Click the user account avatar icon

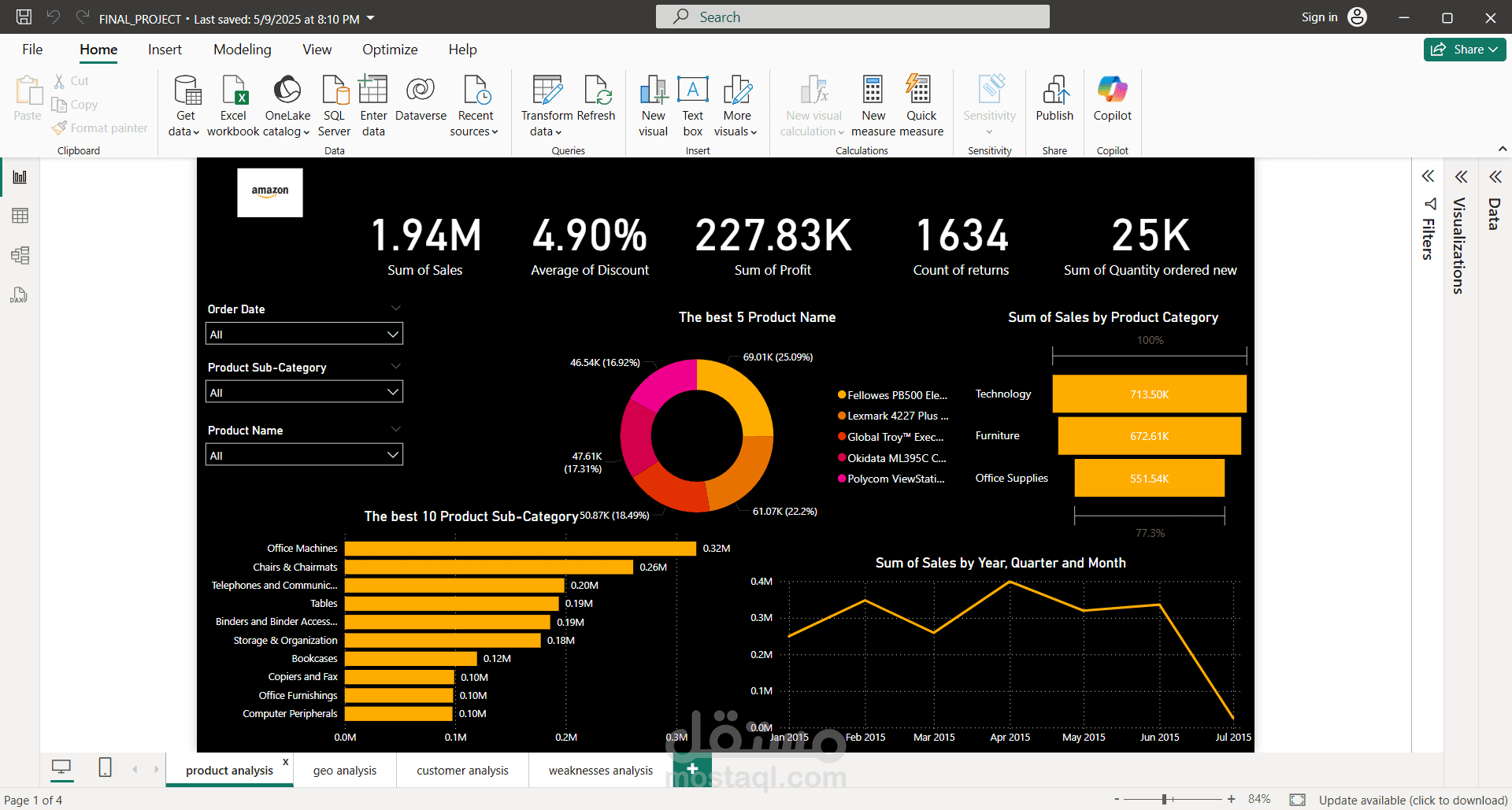[x=1357, y=17]
